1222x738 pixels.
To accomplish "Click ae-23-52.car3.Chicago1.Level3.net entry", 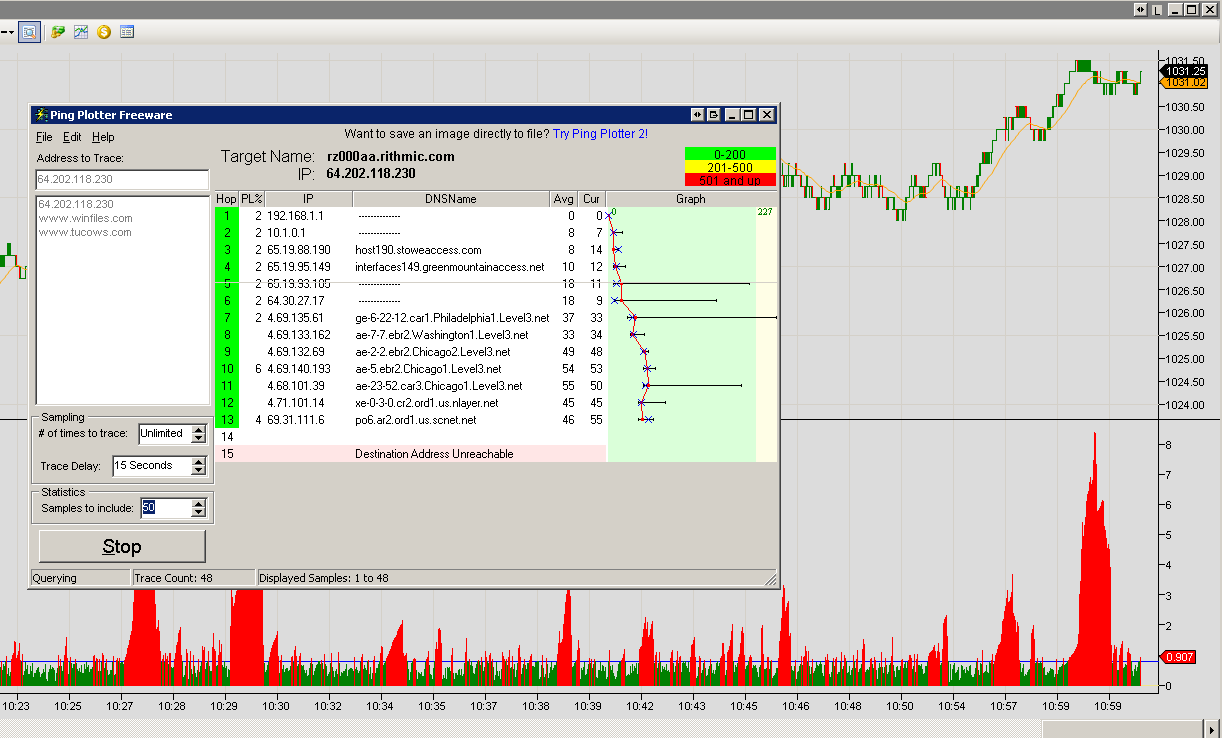I will (439, 386).
